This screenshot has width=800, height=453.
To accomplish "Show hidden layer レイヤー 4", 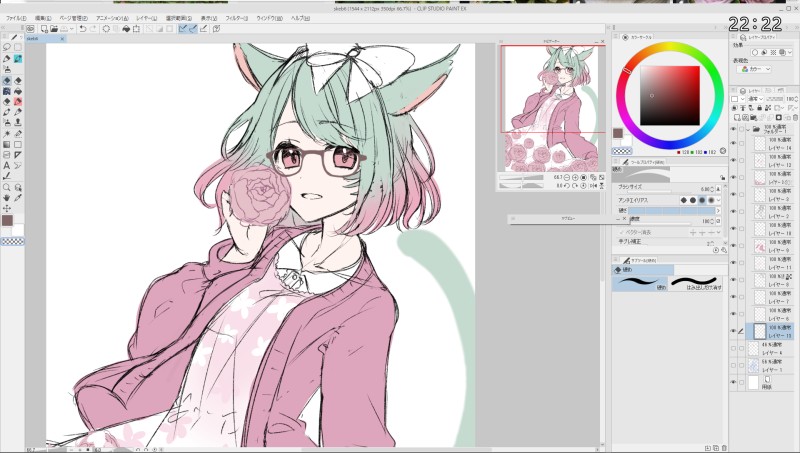I will (733, 349).
